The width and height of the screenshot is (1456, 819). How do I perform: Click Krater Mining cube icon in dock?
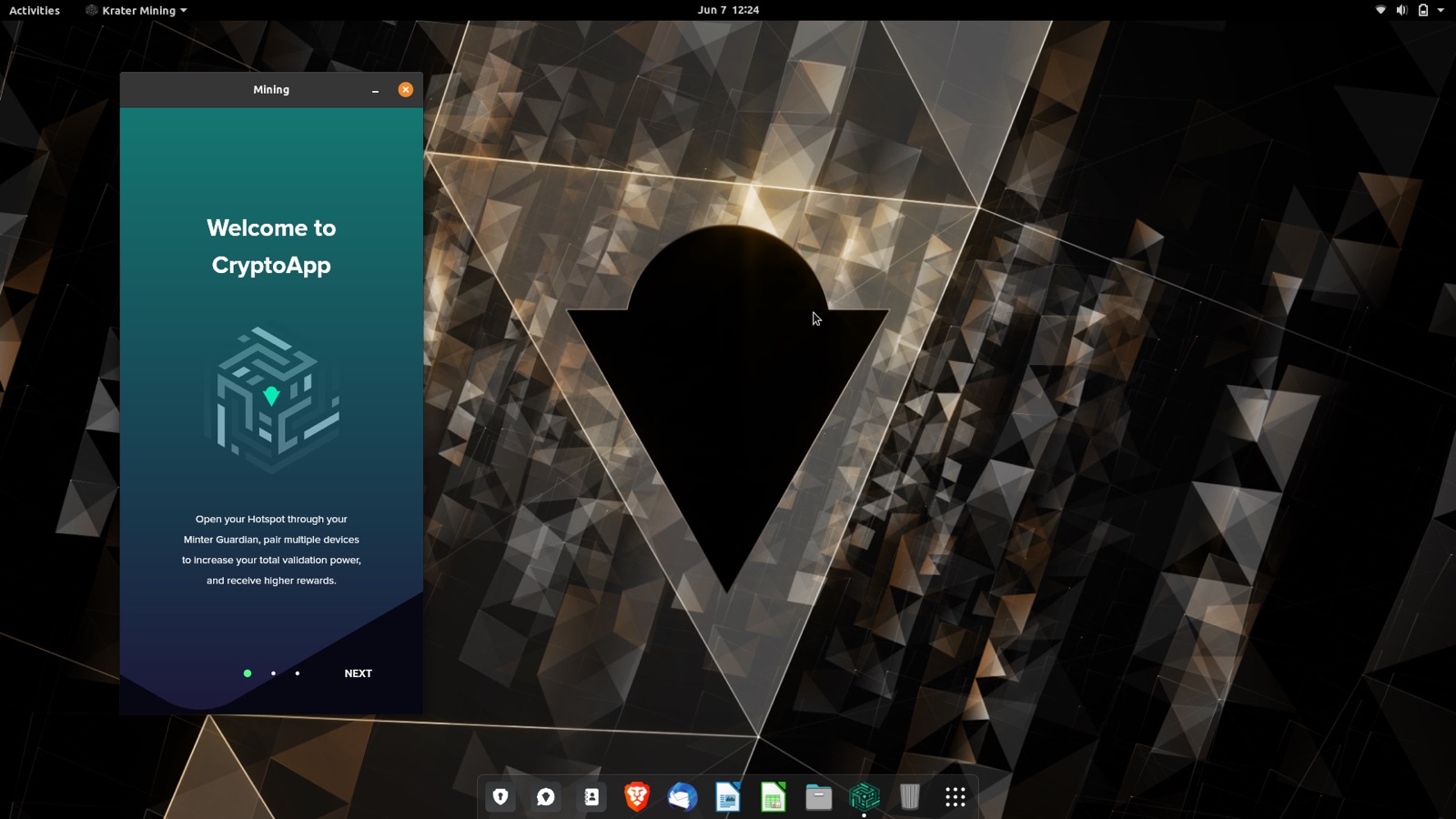tap(864, 797)
